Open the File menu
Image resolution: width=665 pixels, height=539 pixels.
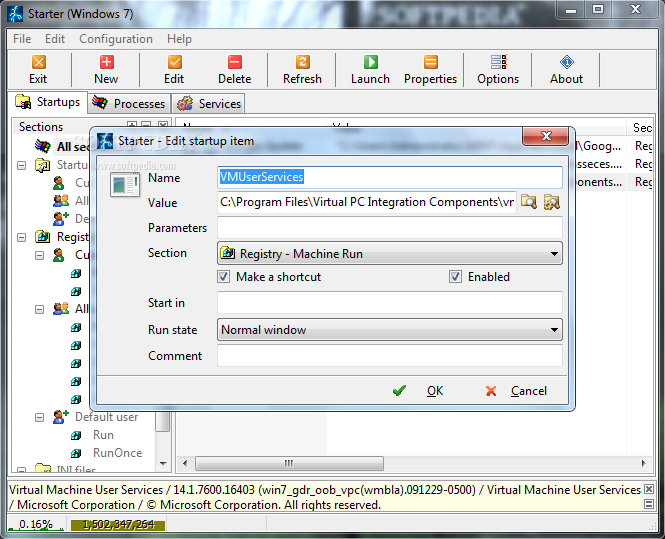coord(22,39)
